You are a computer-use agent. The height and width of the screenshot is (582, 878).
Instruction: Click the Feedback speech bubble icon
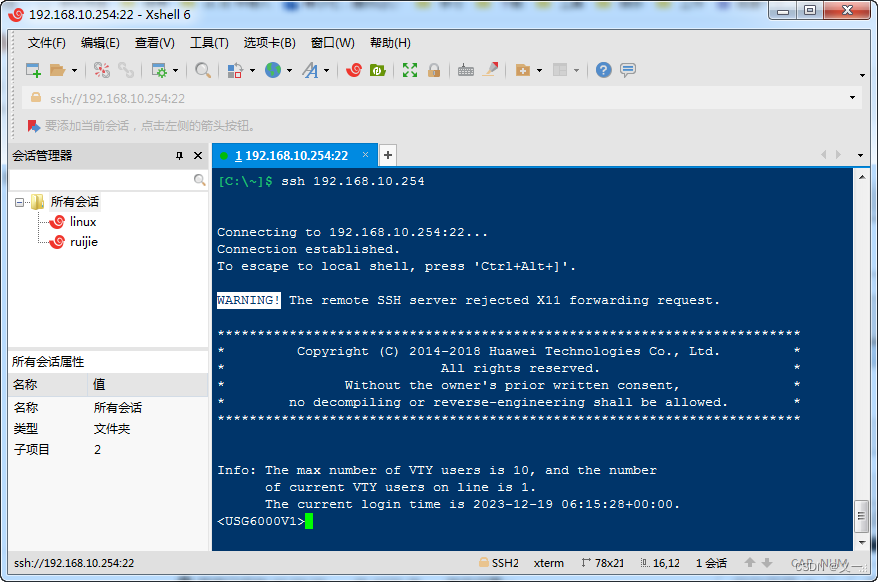628,70
